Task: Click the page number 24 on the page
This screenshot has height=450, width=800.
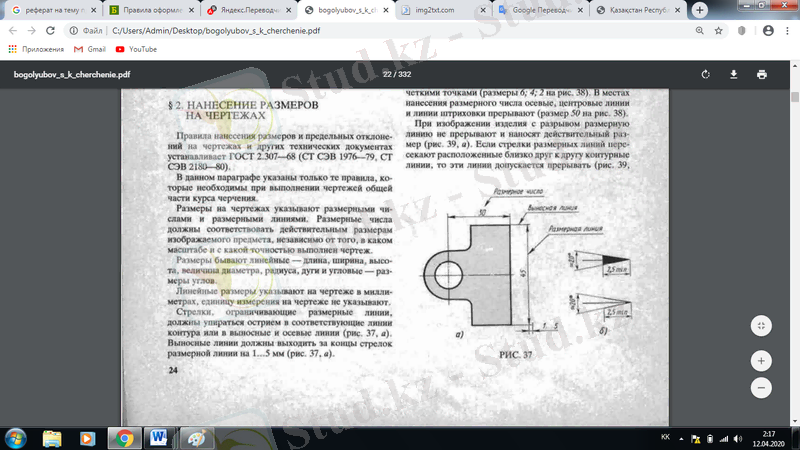Action: [173, 370]
